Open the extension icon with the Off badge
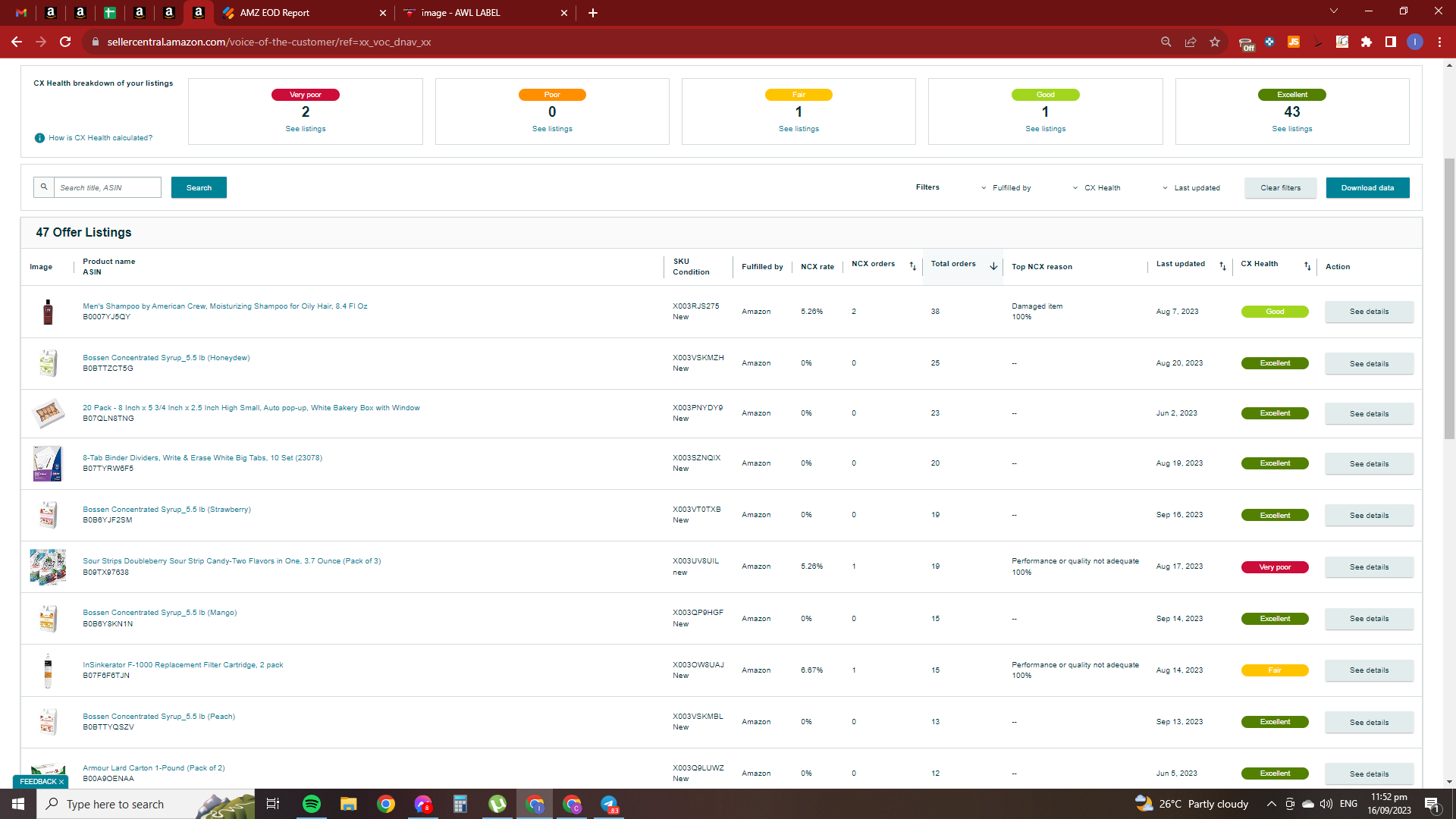This screenshot has width=1456, height=819. click(x=1246, y=43)
